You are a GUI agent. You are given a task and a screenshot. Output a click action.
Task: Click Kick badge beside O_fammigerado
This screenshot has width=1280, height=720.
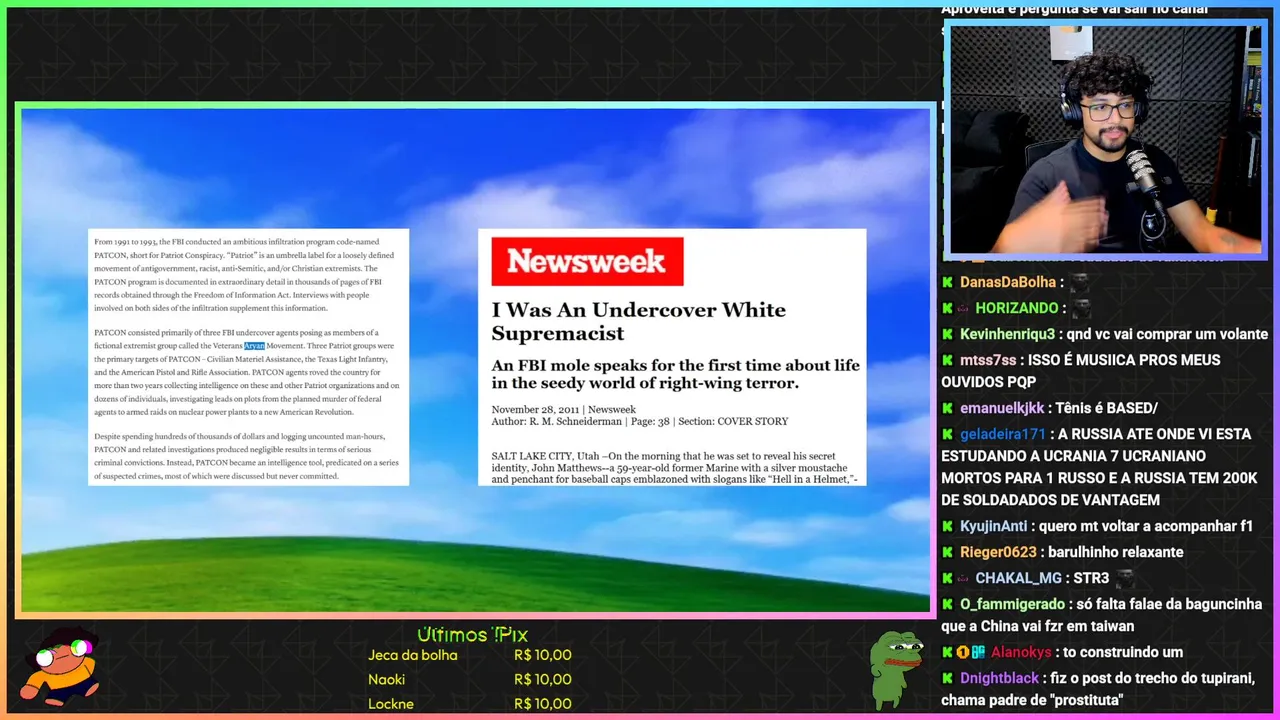[x=948, y=604]
